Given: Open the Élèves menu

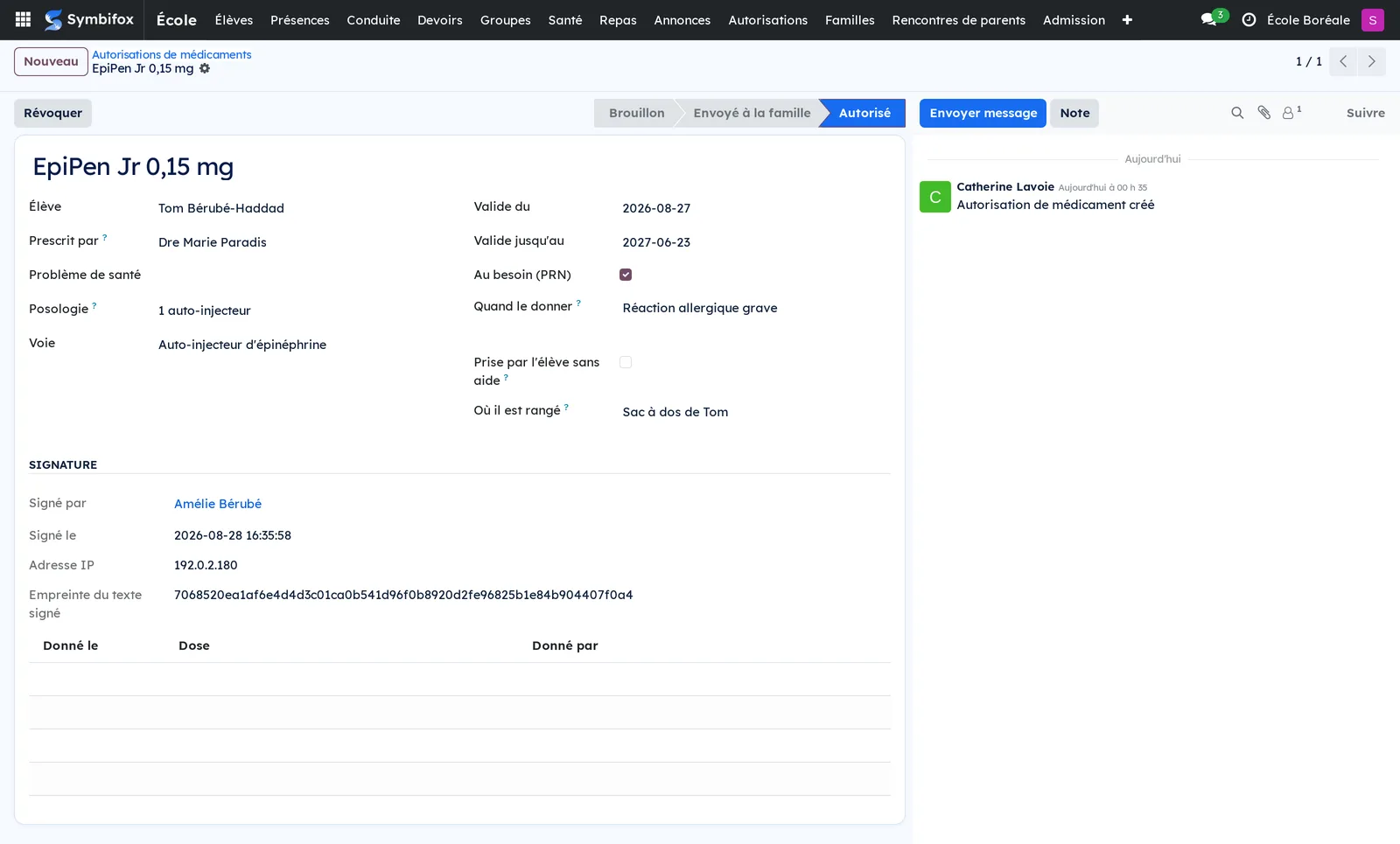Looking at the screenshot, I should pyautogui.click(x=234, y=19).
